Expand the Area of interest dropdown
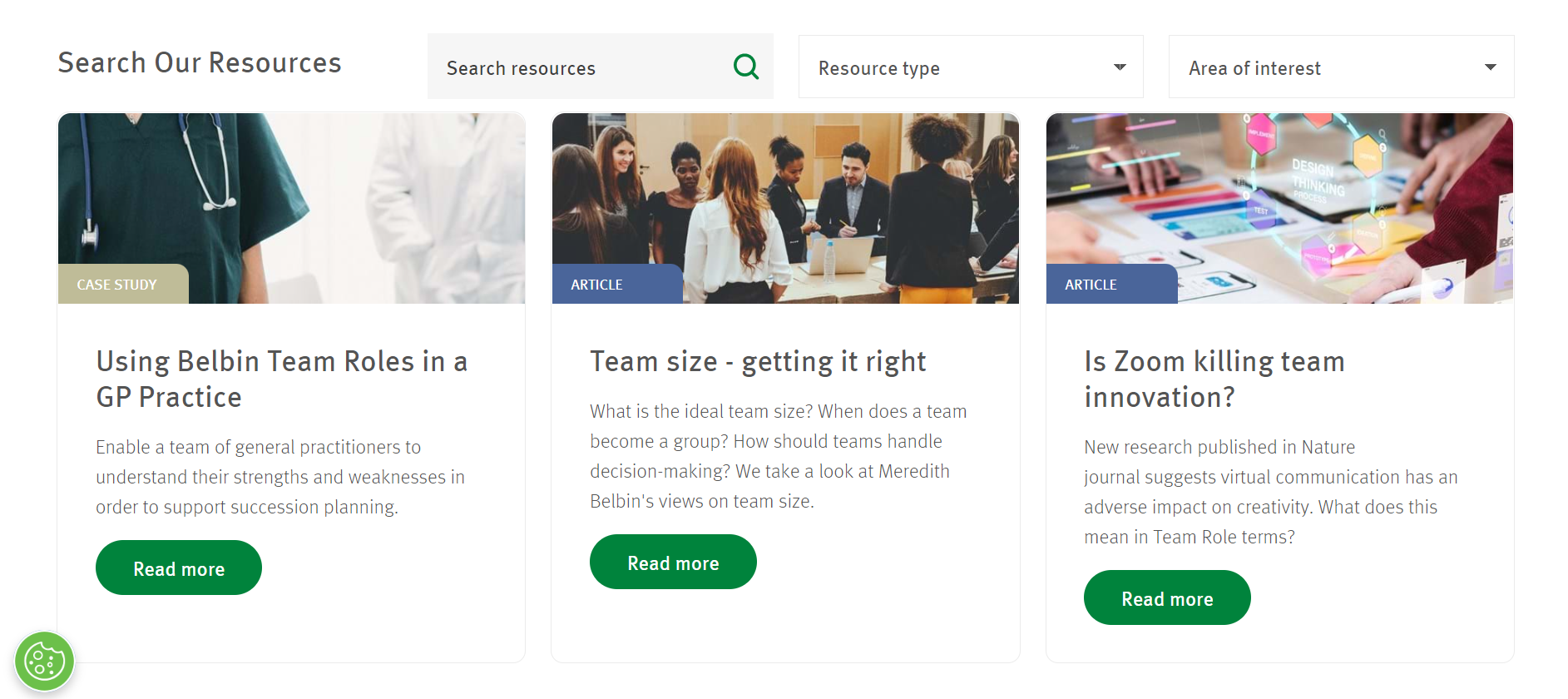1568x699 pixels. click(x=1341, y=67)
